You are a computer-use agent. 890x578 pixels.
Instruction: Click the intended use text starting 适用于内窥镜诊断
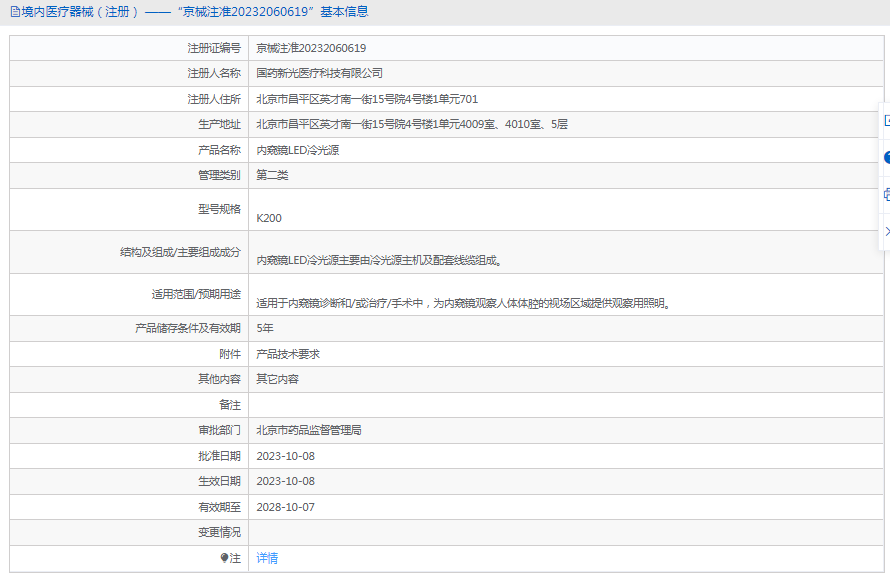(x=463, y=303)
